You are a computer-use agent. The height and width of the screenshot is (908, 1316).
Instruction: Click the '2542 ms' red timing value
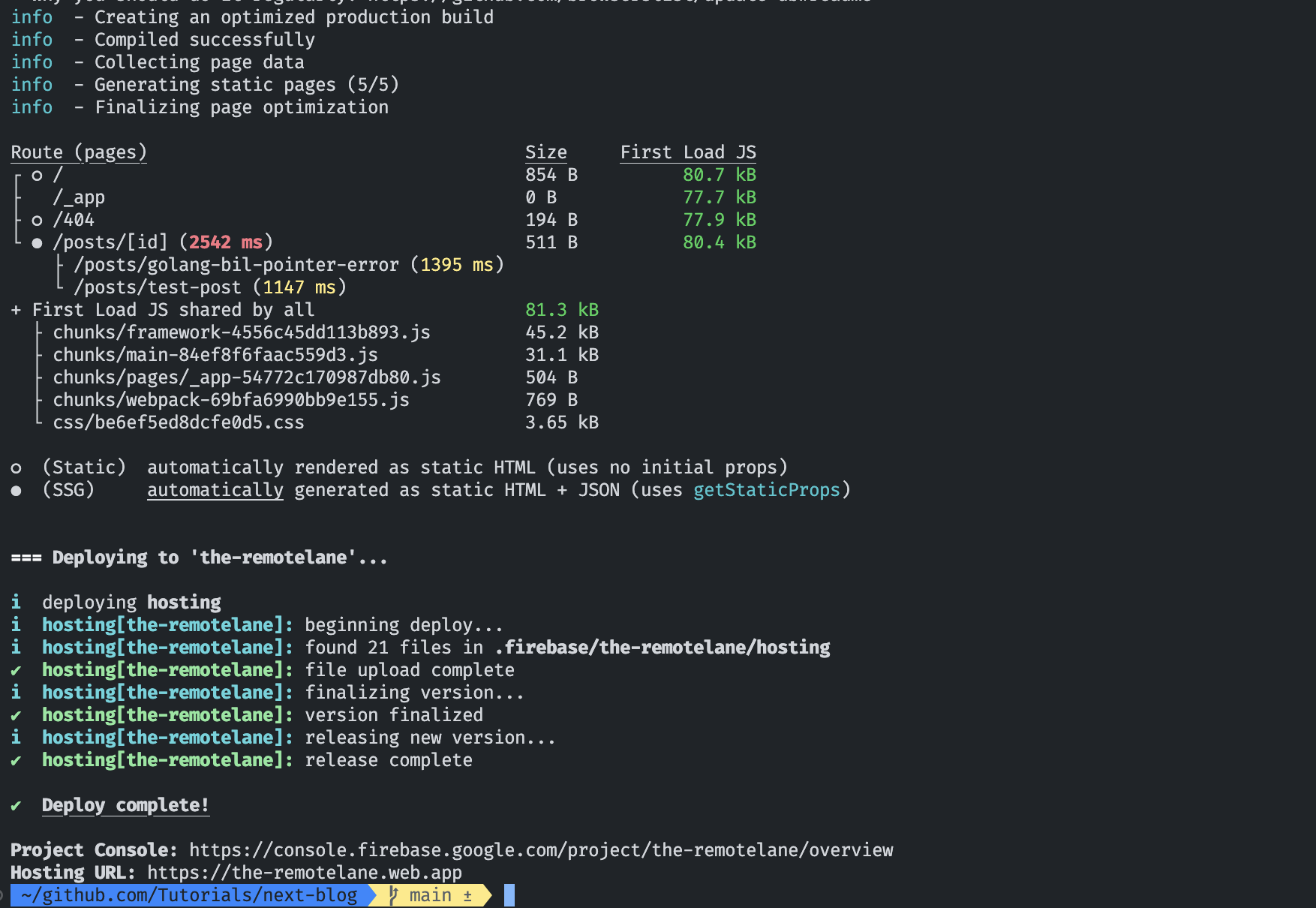click(x=226, y=242)
